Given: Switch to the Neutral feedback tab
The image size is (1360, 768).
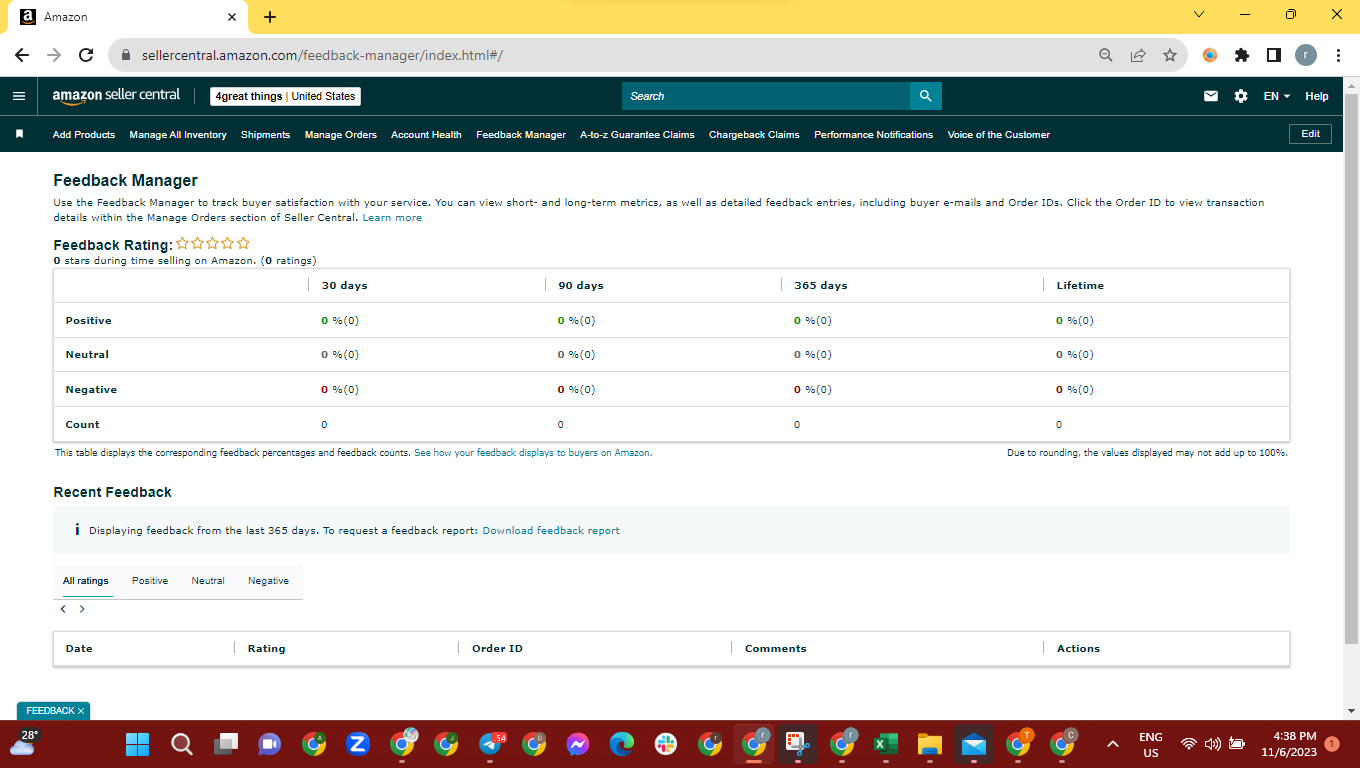Looking at the screenshot, I should point(208,581).
